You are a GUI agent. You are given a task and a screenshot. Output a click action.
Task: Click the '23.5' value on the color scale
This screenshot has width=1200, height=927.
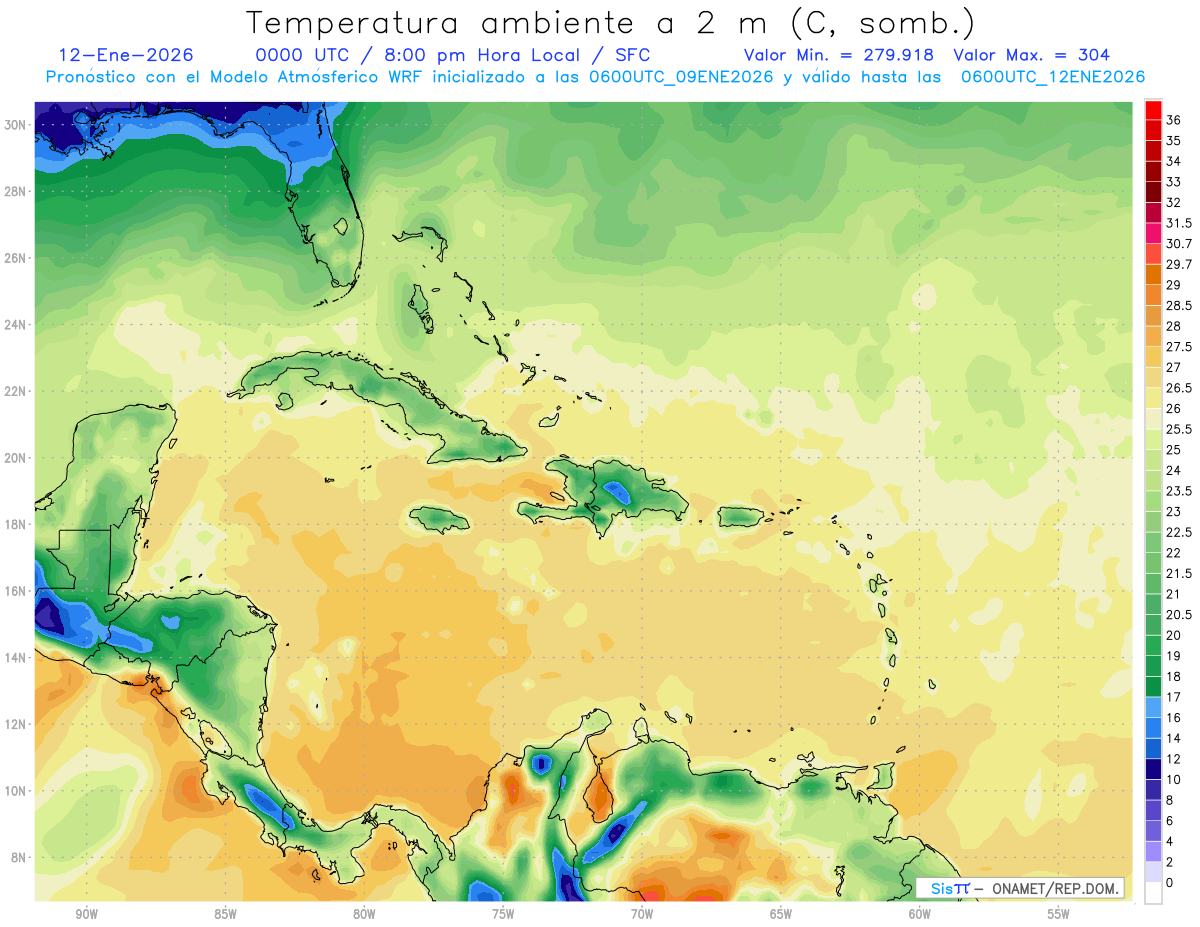click(1179, 491)
